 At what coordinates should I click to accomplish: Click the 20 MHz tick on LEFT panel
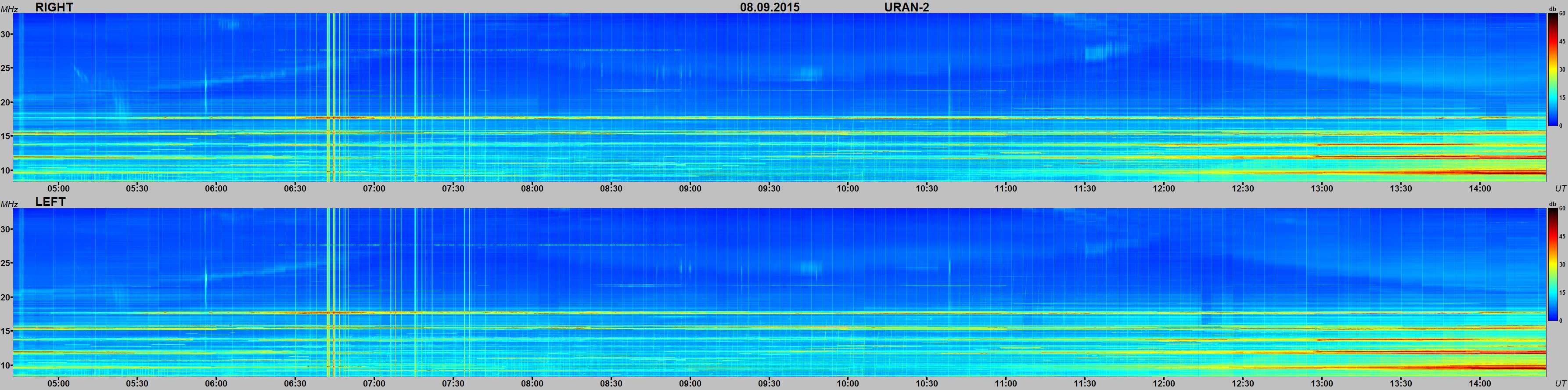(5, 297)
